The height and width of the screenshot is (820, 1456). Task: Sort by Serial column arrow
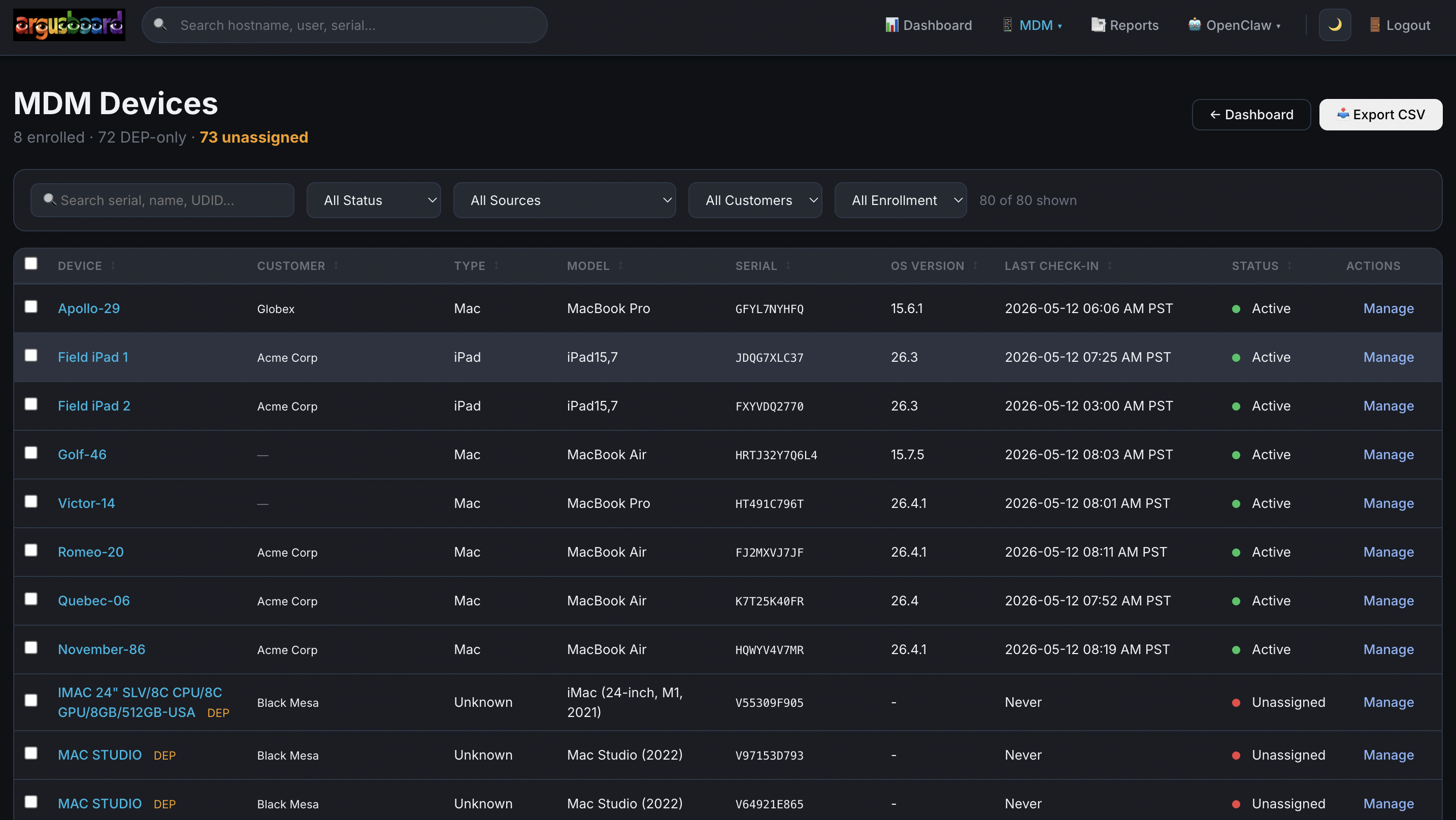coord(788,265)
